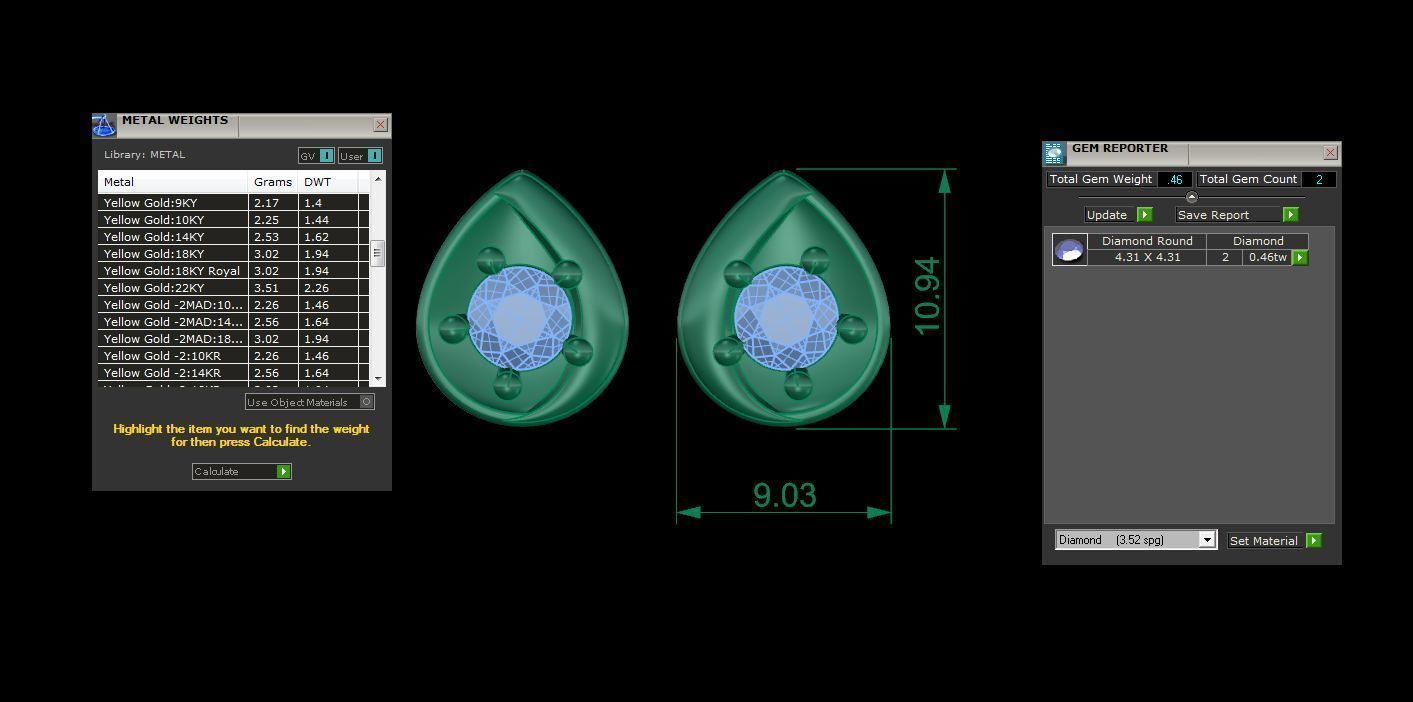Select the Yellow Gold -2MAD:18... row
Viewport: 1413px width, 702px height.
pos(233,339)
